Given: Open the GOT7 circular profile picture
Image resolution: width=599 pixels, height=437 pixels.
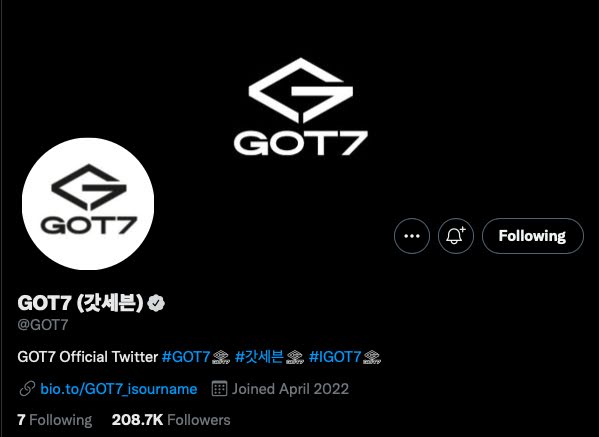Looking at the screenshot, I should click(x=88, y=204).
